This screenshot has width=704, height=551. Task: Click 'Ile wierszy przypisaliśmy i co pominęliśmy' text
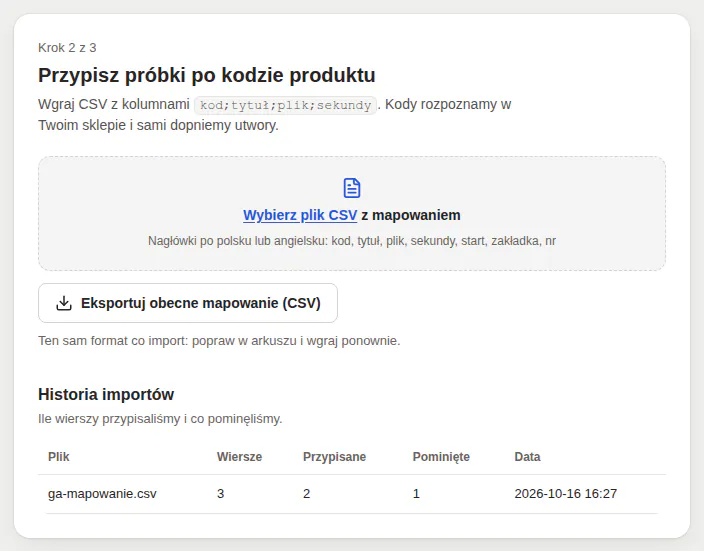[160, 419]
